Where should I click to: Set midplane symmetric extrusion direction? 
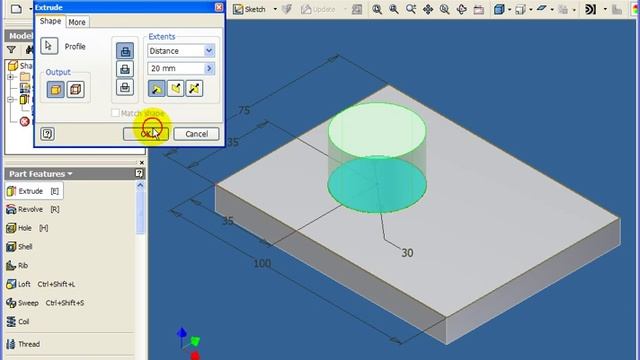click(x=194, y=88)
